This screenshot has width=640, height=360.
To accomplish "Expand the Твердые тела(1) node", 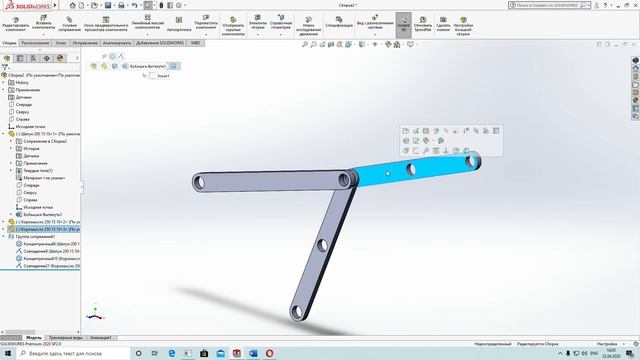I will click(x=11, y=171).
